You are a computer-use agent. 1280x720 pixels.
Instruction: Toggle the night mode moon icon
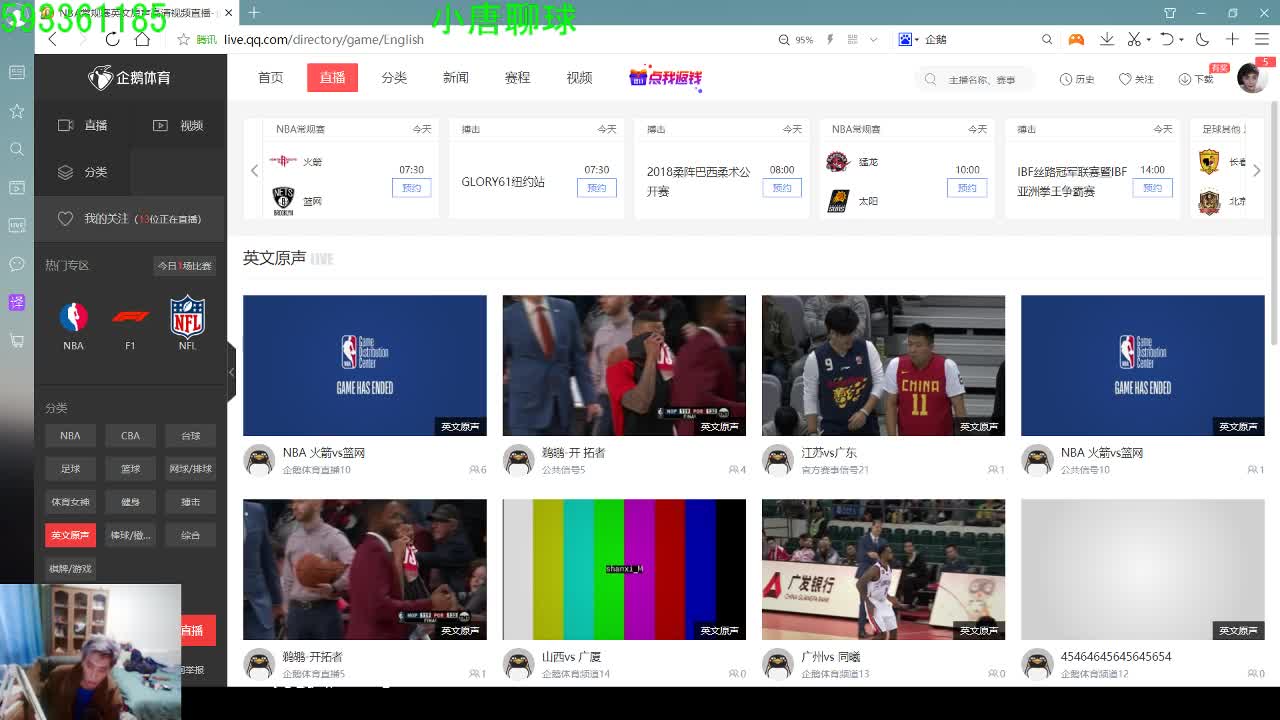pyautogui.click(x=1202, y=39)
